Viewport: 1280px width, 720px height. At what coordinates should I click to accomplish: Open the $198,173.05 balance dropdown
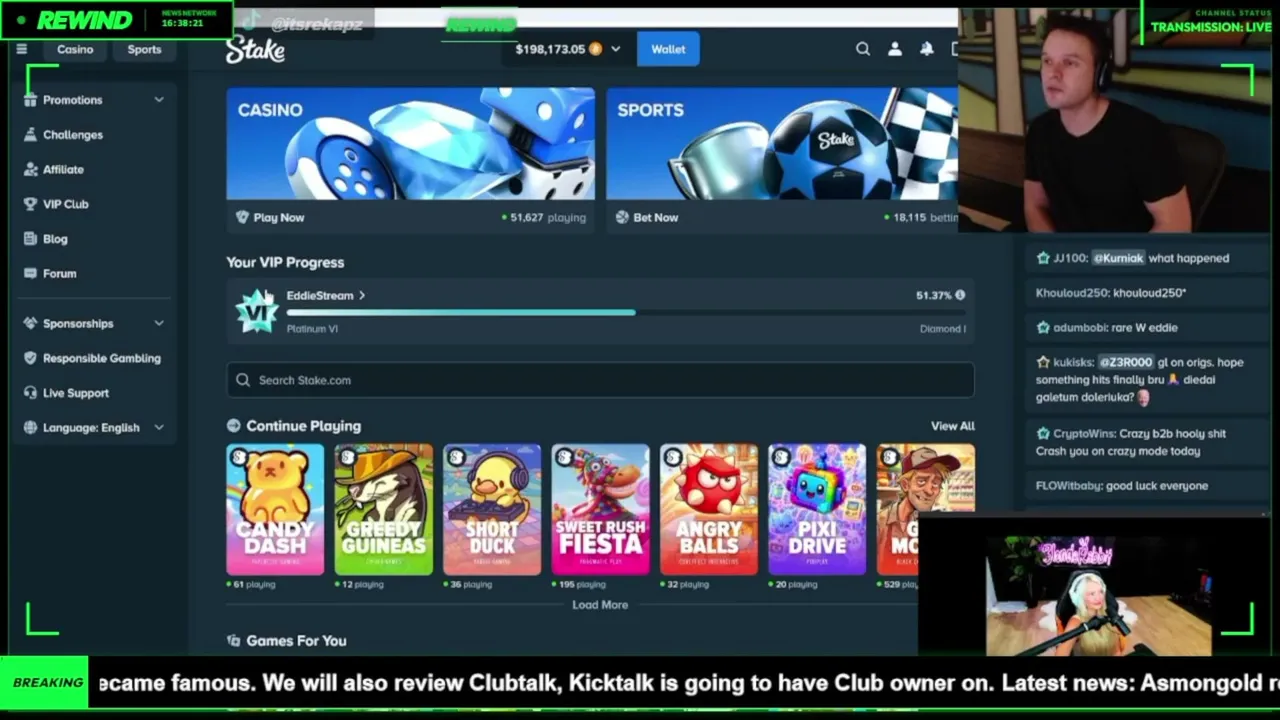[568, 49]
